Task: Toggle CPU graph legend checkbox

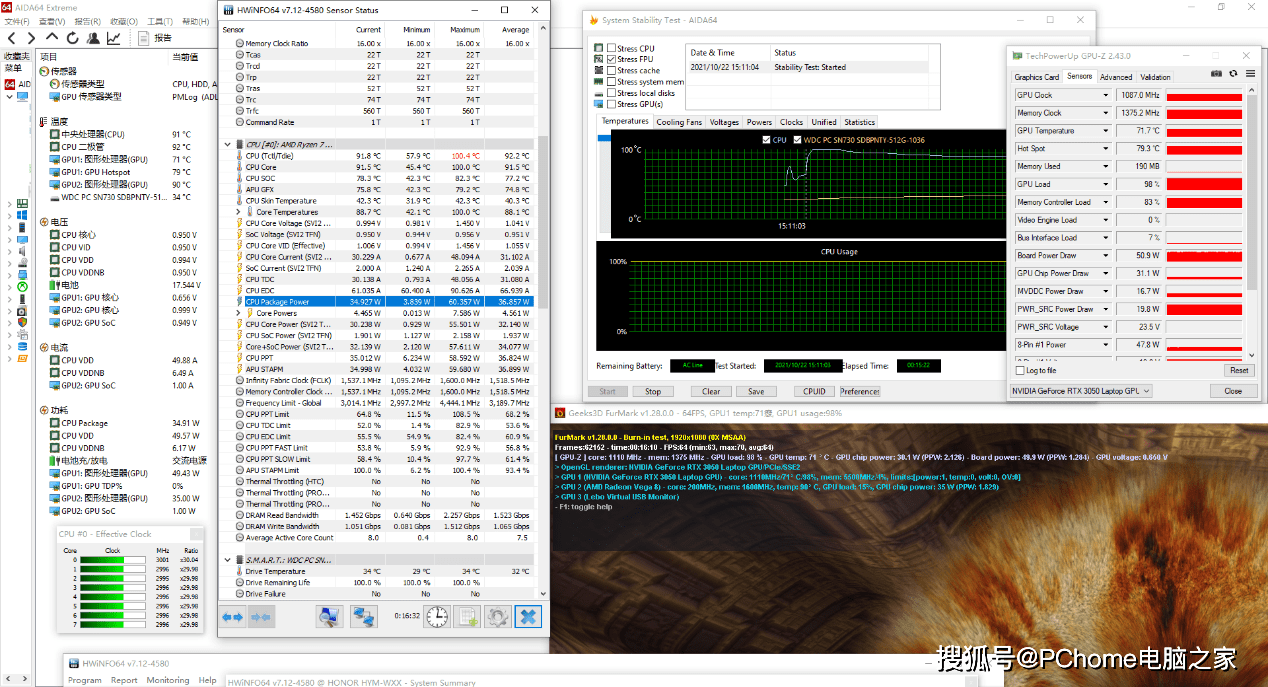Action: (766, 140)
